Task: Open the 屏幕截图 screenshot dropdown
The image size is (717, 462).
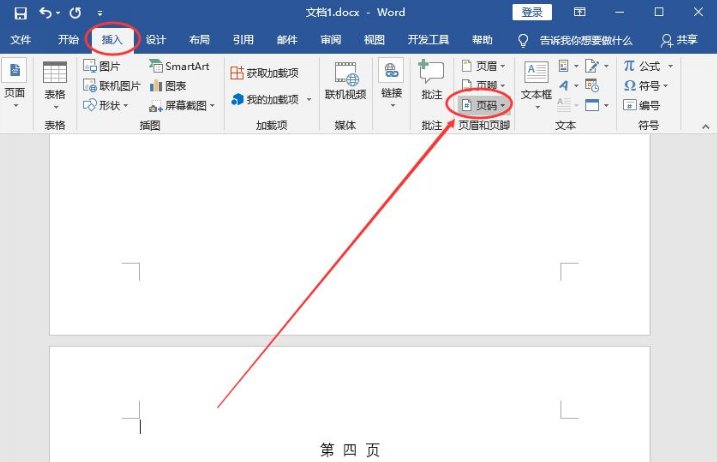Action: [x=182, y=106]
